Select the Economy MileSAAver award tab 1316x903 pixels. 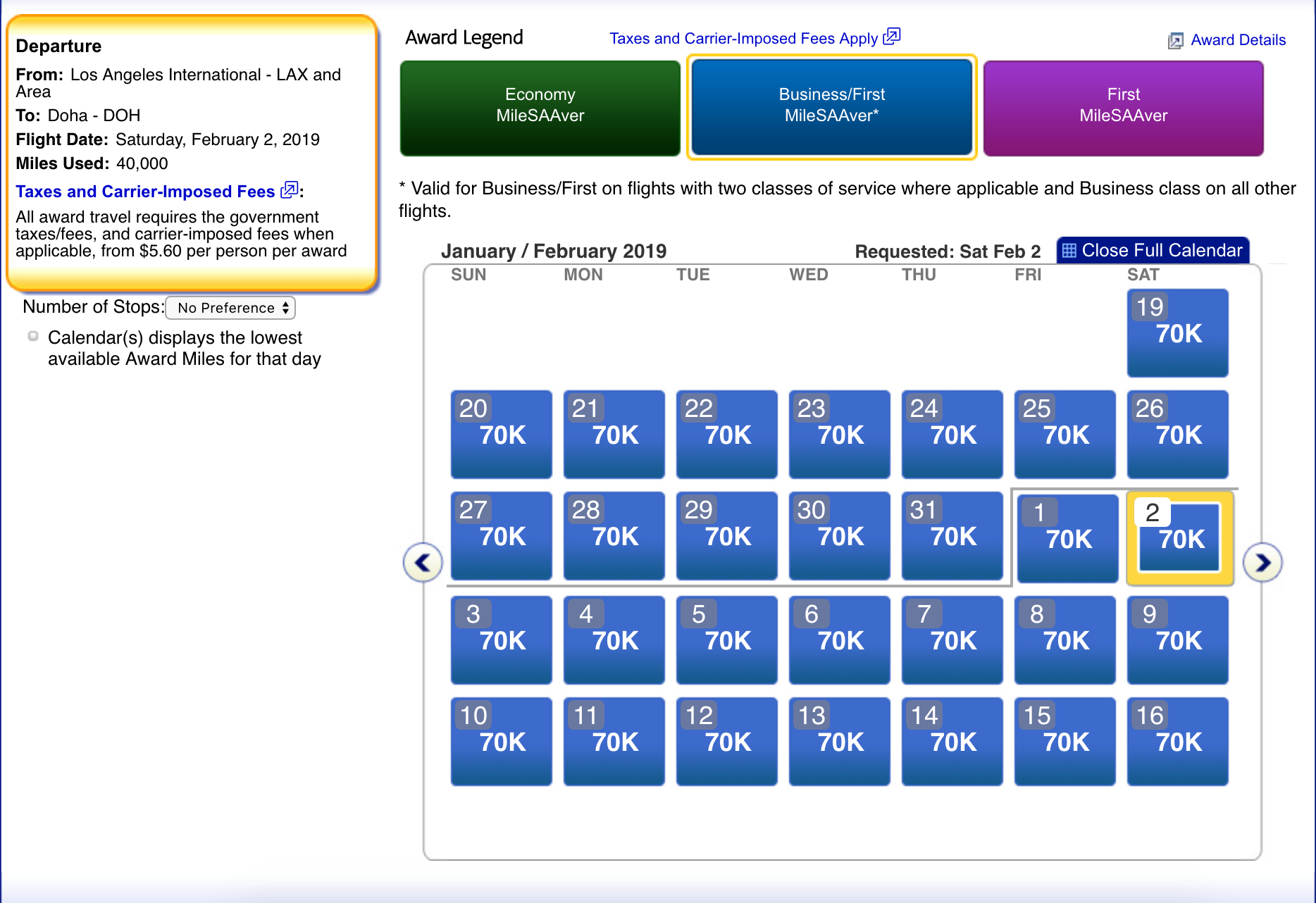click(540, 108)
